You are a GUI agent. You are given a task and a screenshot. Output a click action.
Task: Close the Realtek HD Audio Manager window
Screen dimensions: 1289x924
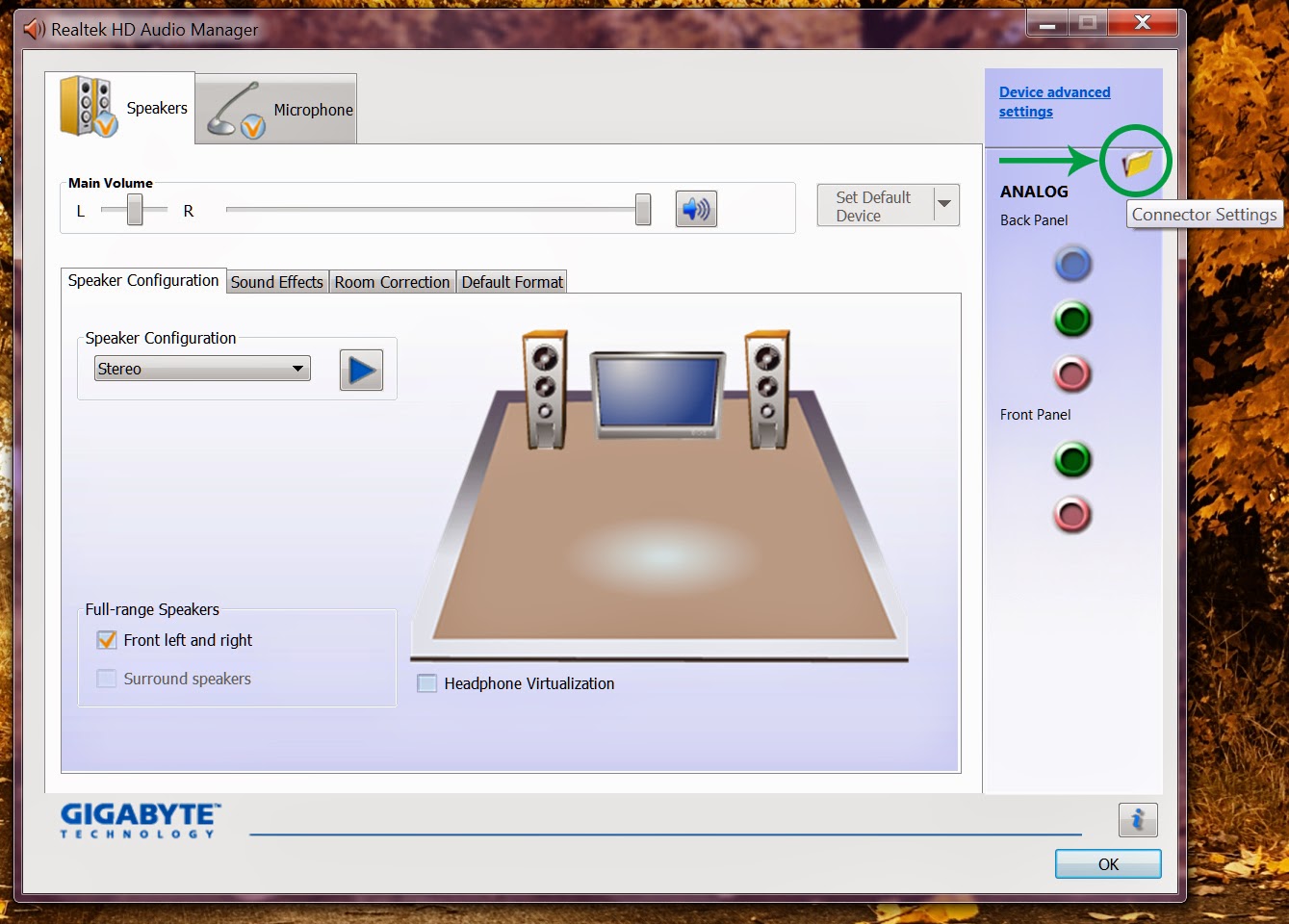tap(1143, 23)
